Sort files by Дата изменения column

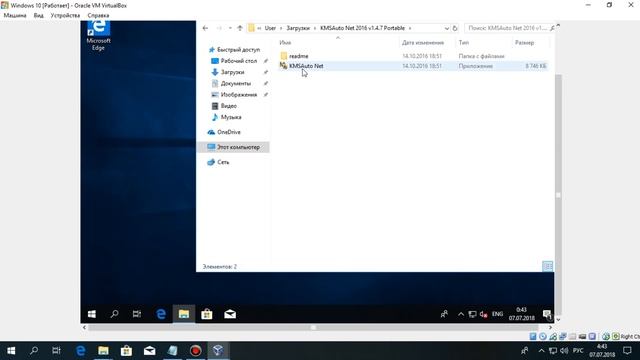click(x=423, y=42)
